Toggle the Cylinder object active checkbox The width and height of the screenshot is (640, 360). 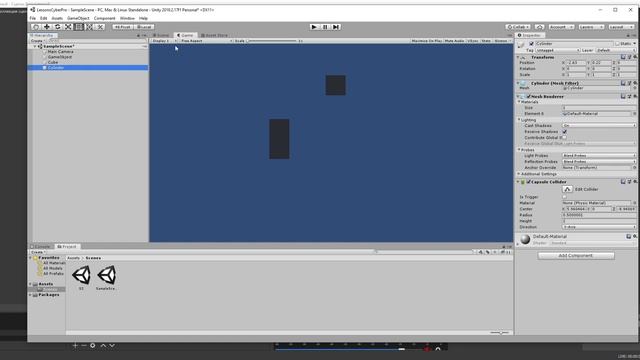pyautogui.click(x=531, y=44)
